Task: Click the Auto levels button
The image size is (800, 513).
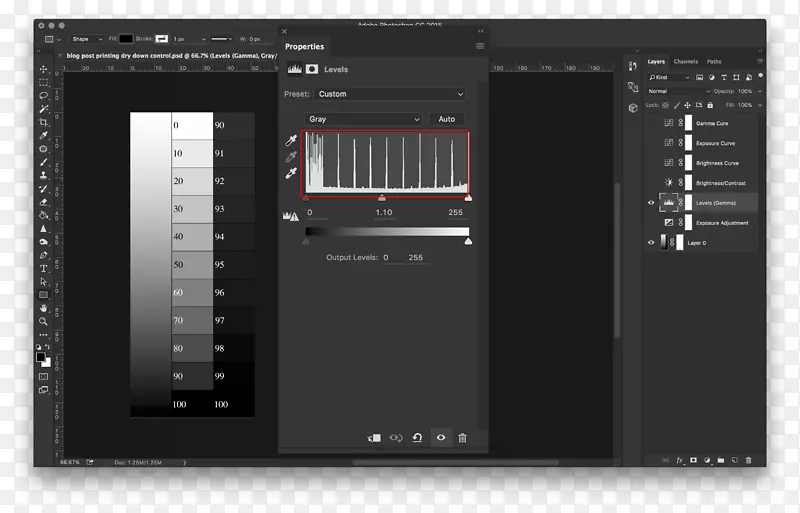Action: 447,119
